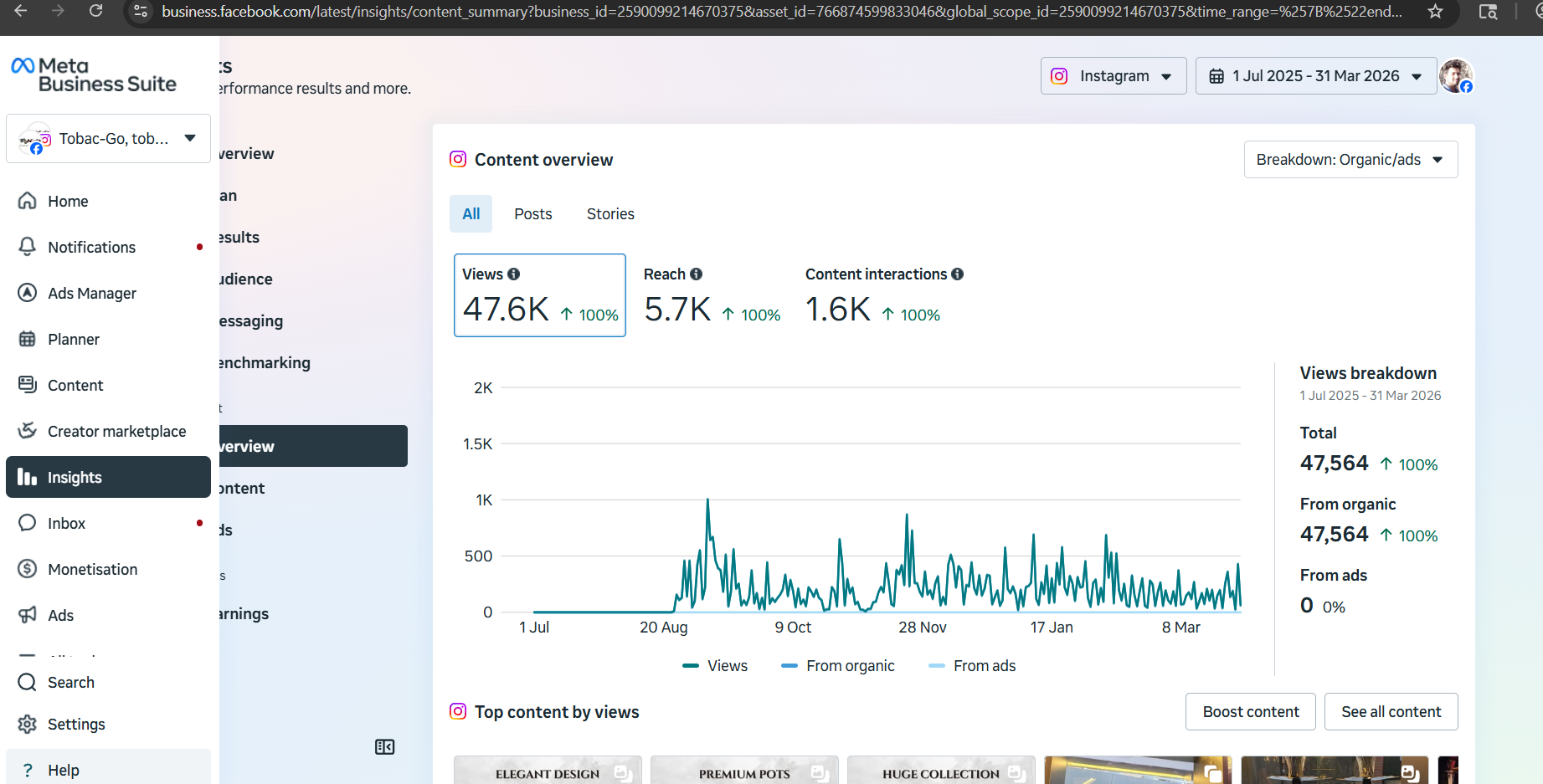Click the info icon beside Reach
The height and width of the screenshot is (784, 1543).
pyautogui.click(x=696, y=274)
